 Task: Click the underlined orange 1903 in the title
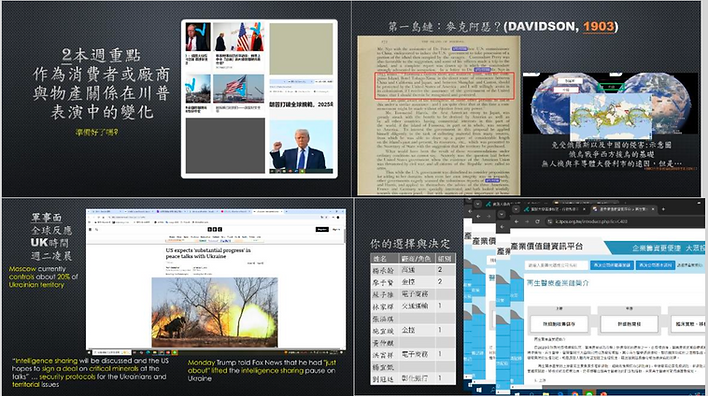click(598, 27)
